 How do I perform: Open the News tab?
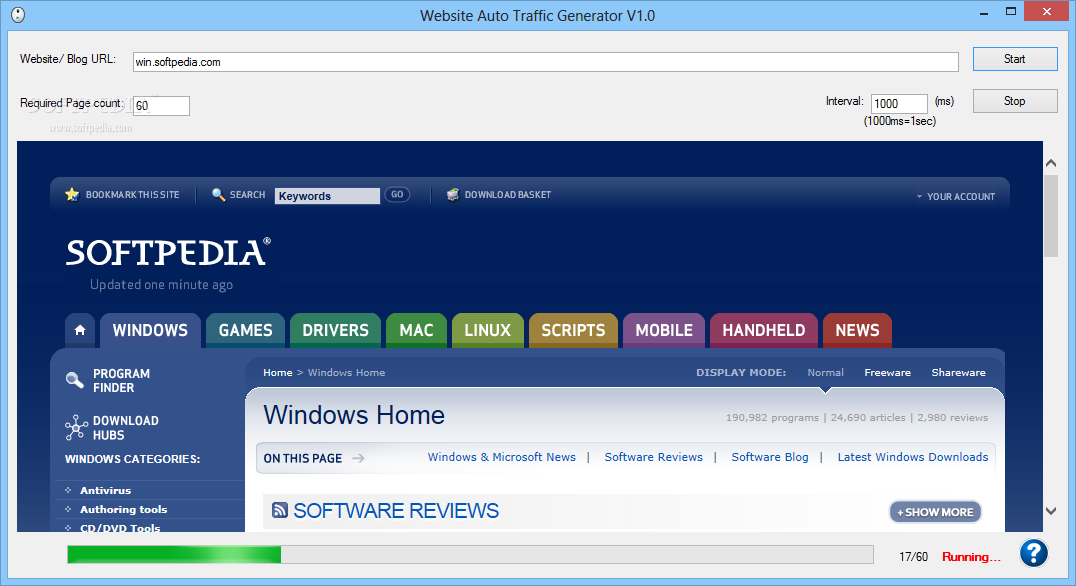pyautogui.click(x=857, y=330)
